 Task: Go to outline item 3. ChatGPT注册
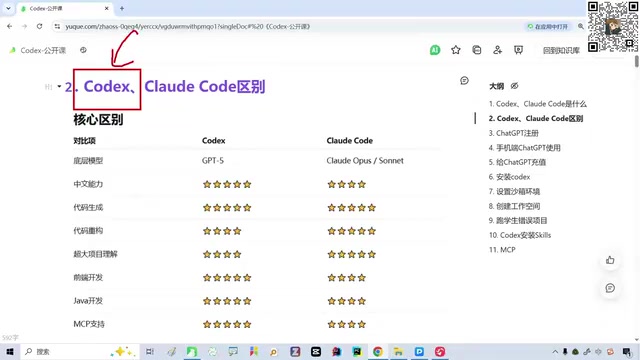(x=513, y=133)
